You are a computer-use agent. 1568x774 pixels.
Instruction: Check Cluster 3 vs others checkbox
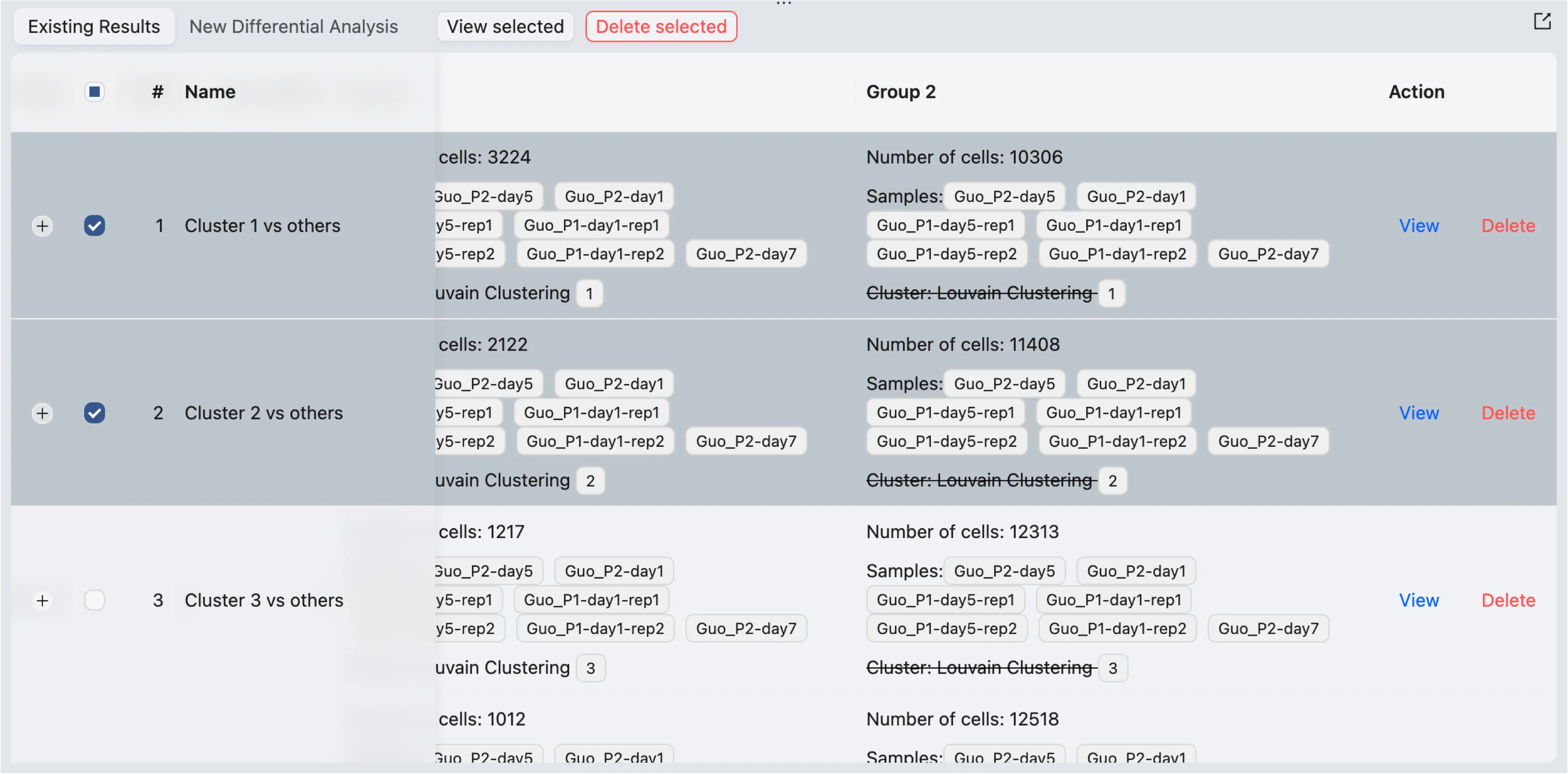(94, 601)
